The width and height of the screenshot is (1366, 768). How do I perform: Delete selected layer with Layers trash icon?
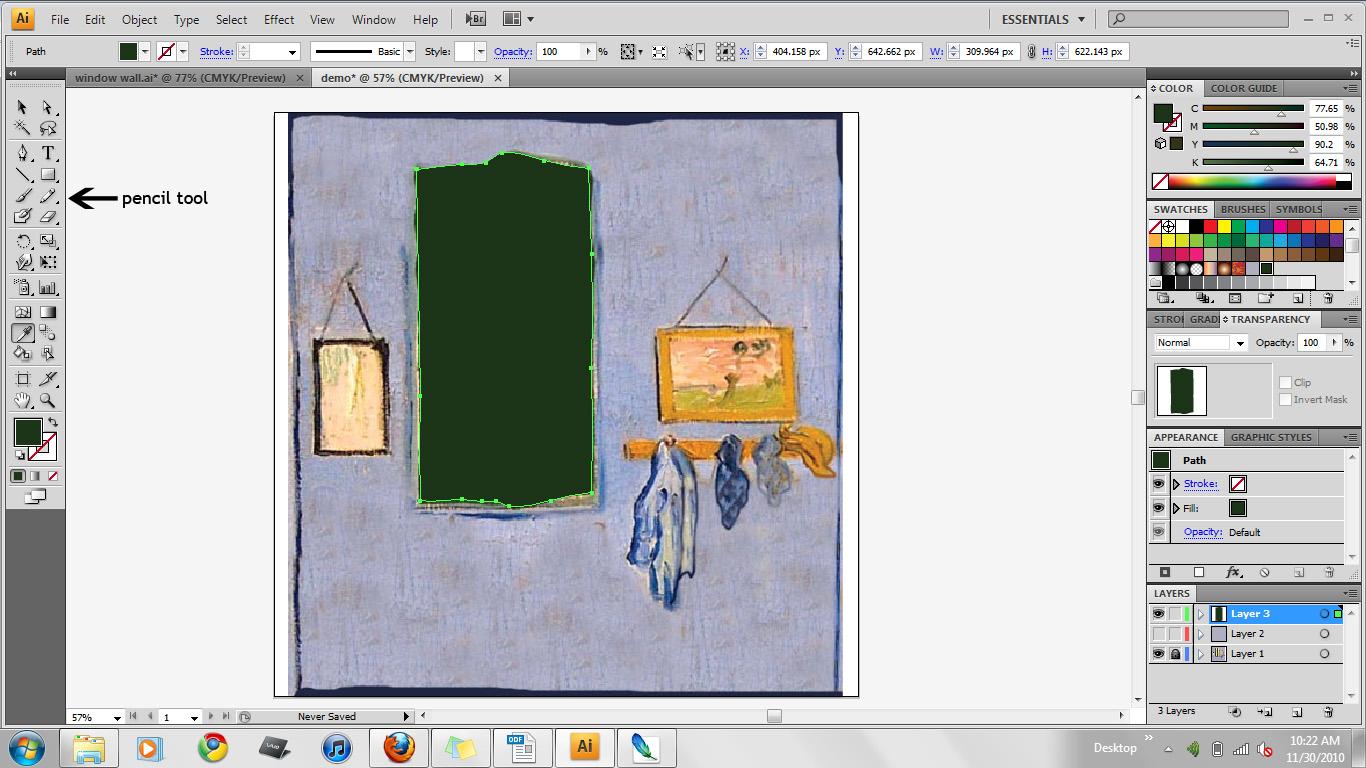tap(1328, 712)
